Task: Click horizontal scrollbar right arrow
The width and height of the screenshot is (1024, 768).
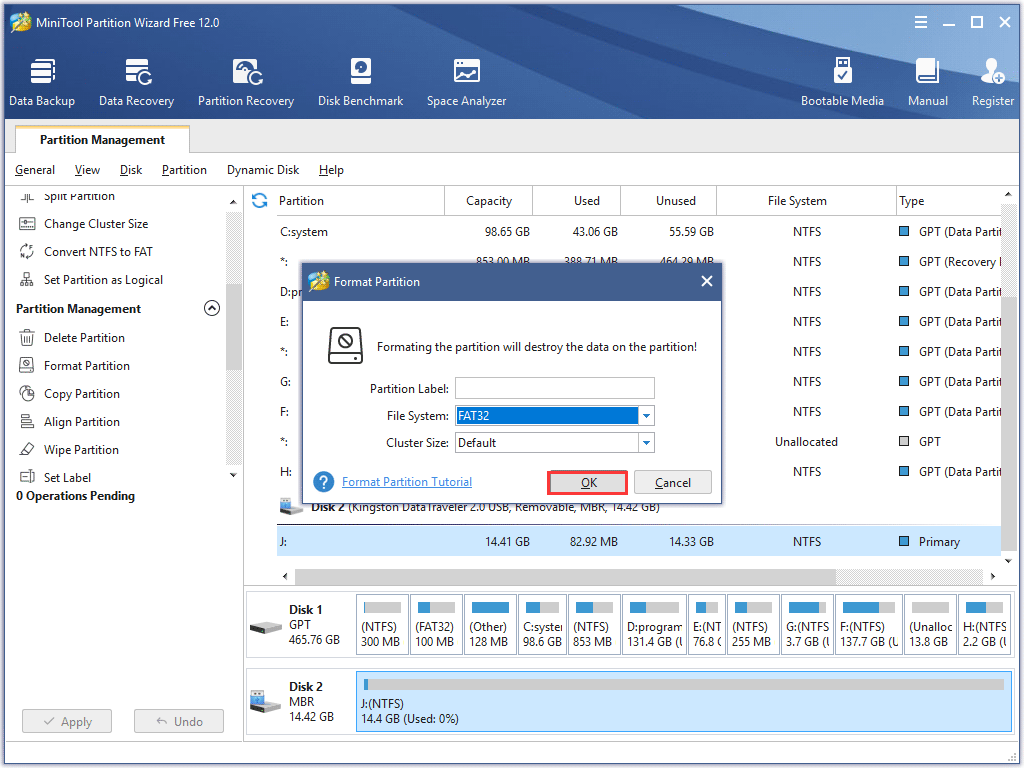Action: click(993, 577)
